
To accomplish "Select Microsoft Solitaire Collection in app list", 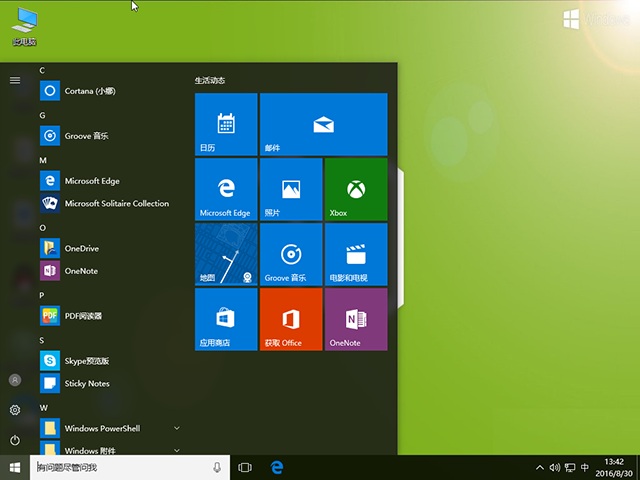I will coord(115,203).
